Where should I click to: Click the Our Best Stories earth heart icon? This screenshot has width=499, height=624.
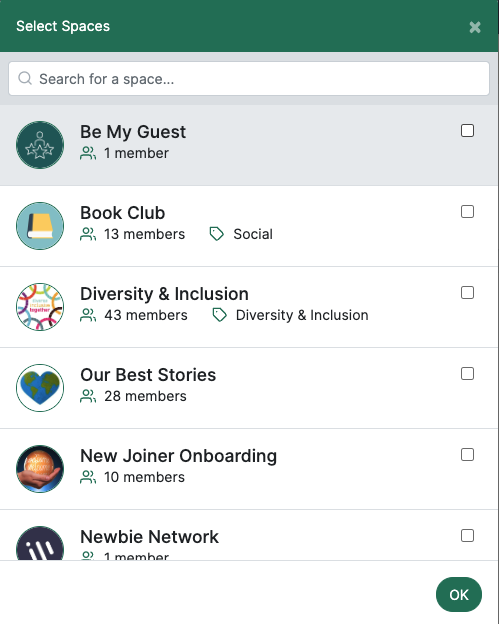click(40, 388)
